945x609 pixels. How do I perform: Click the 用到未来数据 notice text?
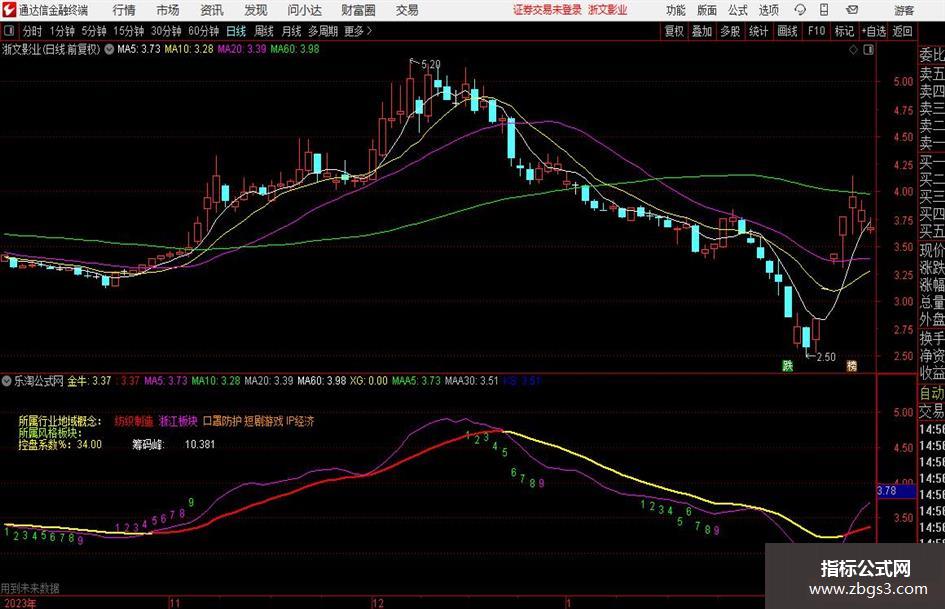click(30, 588)
